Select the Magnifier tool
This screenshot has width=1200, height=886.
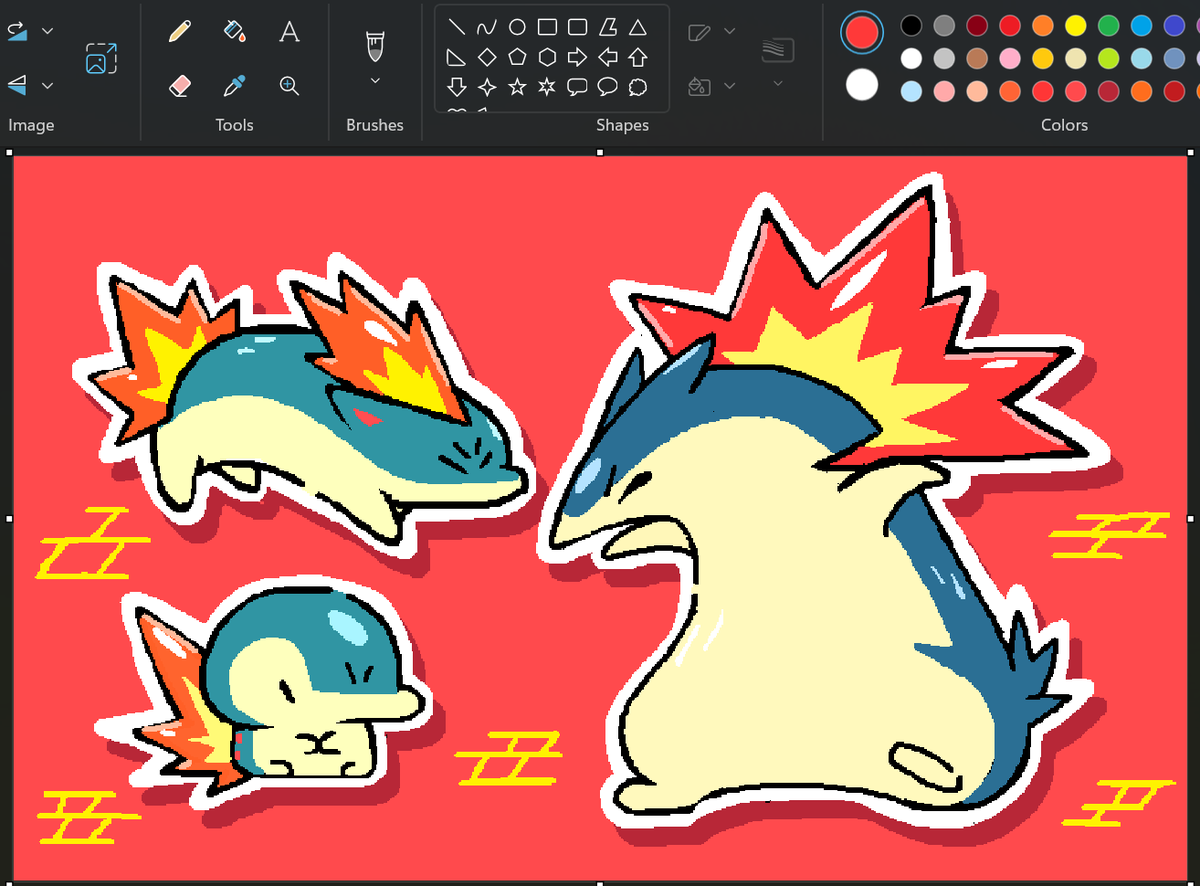pyautogui.click(x=290, y=85)
